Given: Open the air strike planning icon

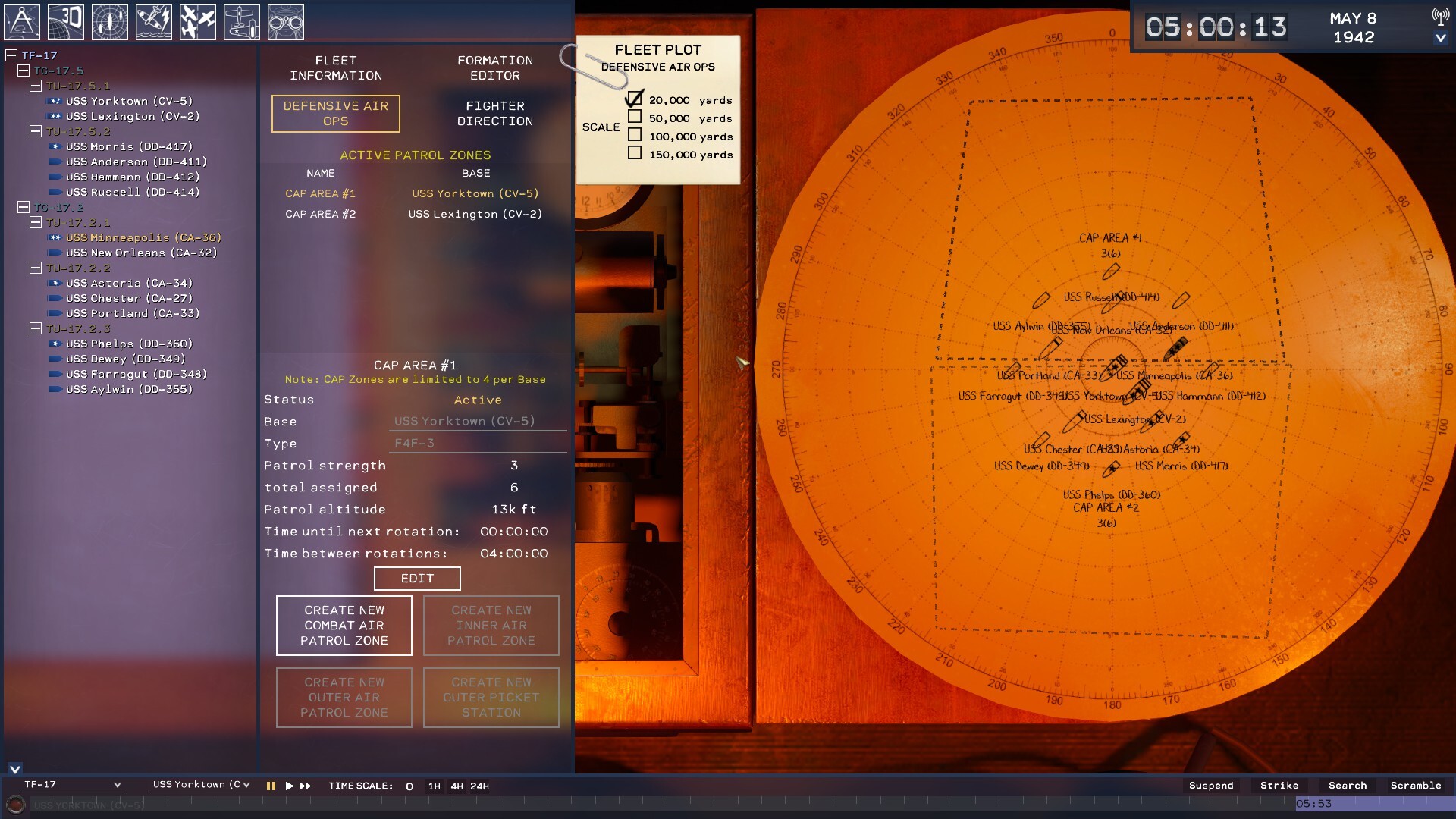Looking at the screenshot, I should pos(154,21).
